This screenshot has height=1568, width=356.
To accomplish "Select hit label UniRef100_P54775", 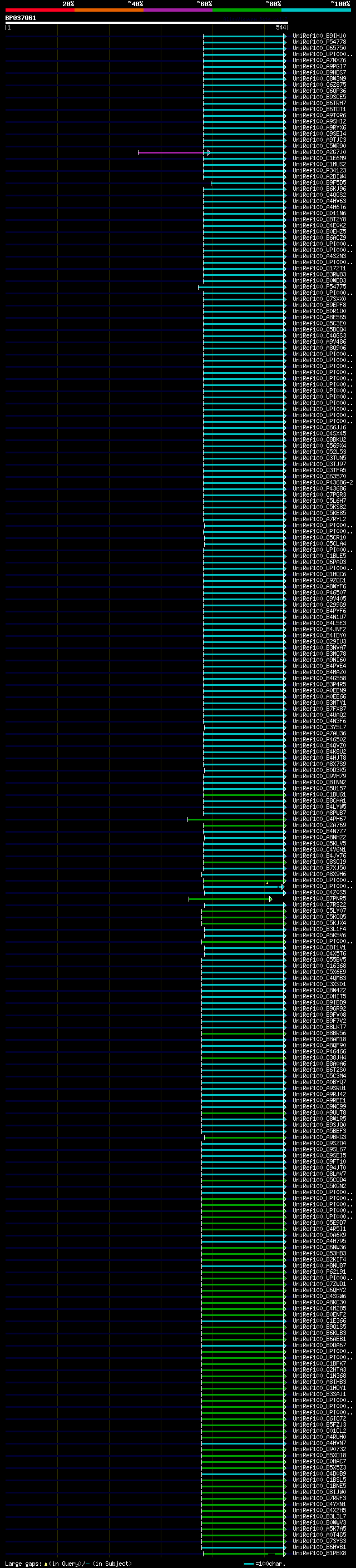I will point(319,286).
